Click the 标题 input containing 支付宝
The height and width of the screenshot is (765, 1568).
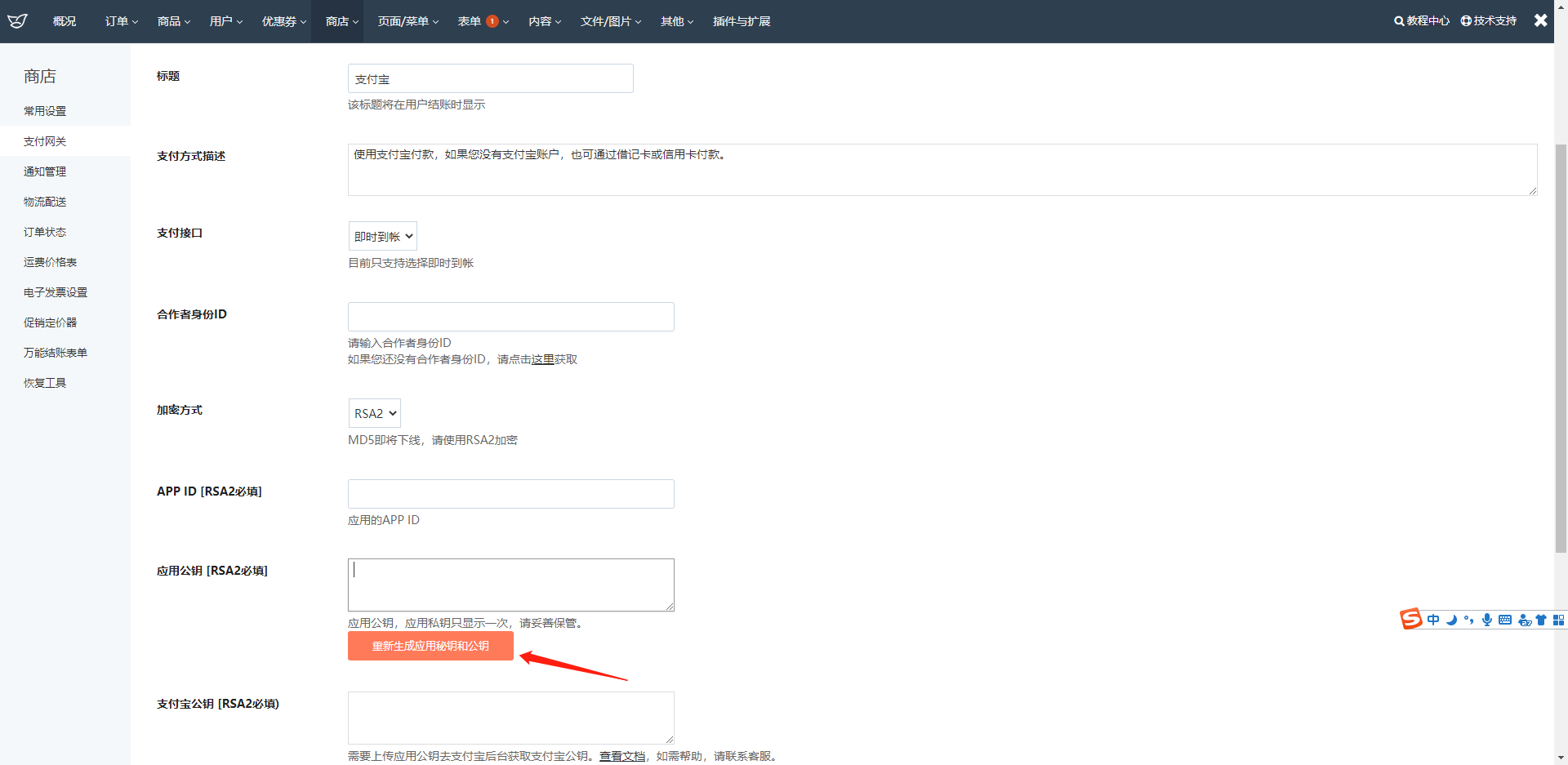490,78
